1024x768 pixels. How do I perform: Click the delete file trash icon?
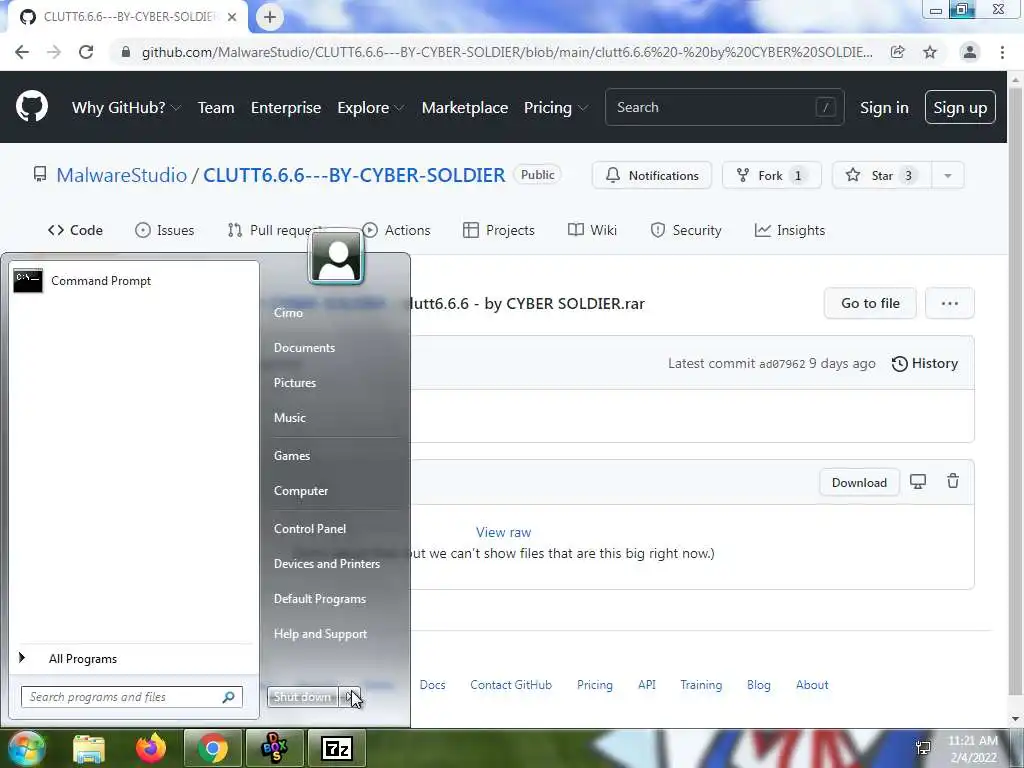point(953,481)
